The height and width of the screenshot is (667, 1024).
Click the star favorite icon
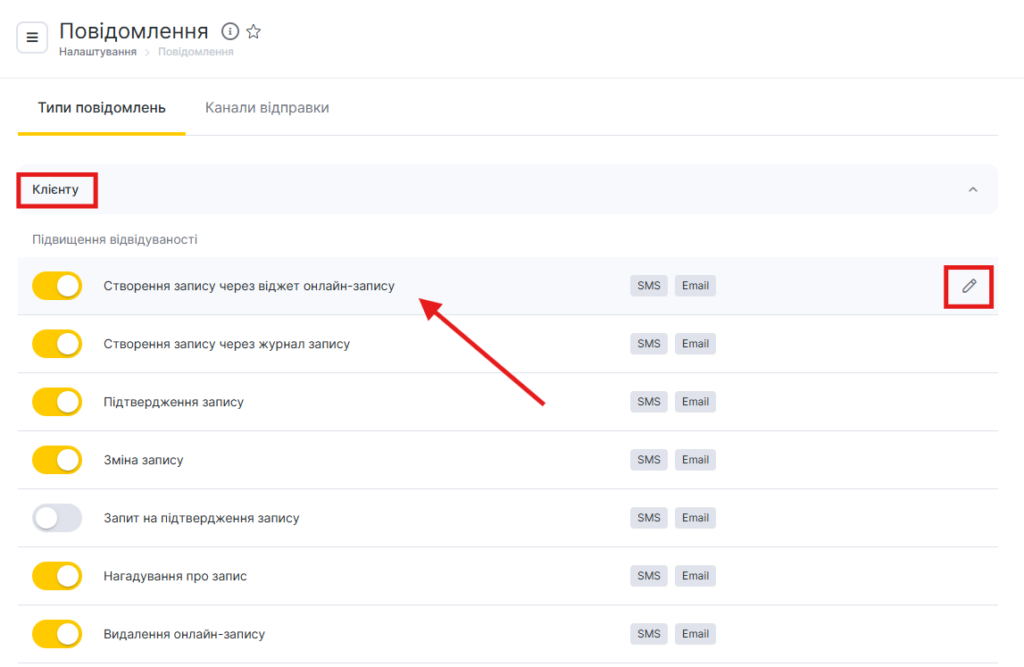coord(253,32)
